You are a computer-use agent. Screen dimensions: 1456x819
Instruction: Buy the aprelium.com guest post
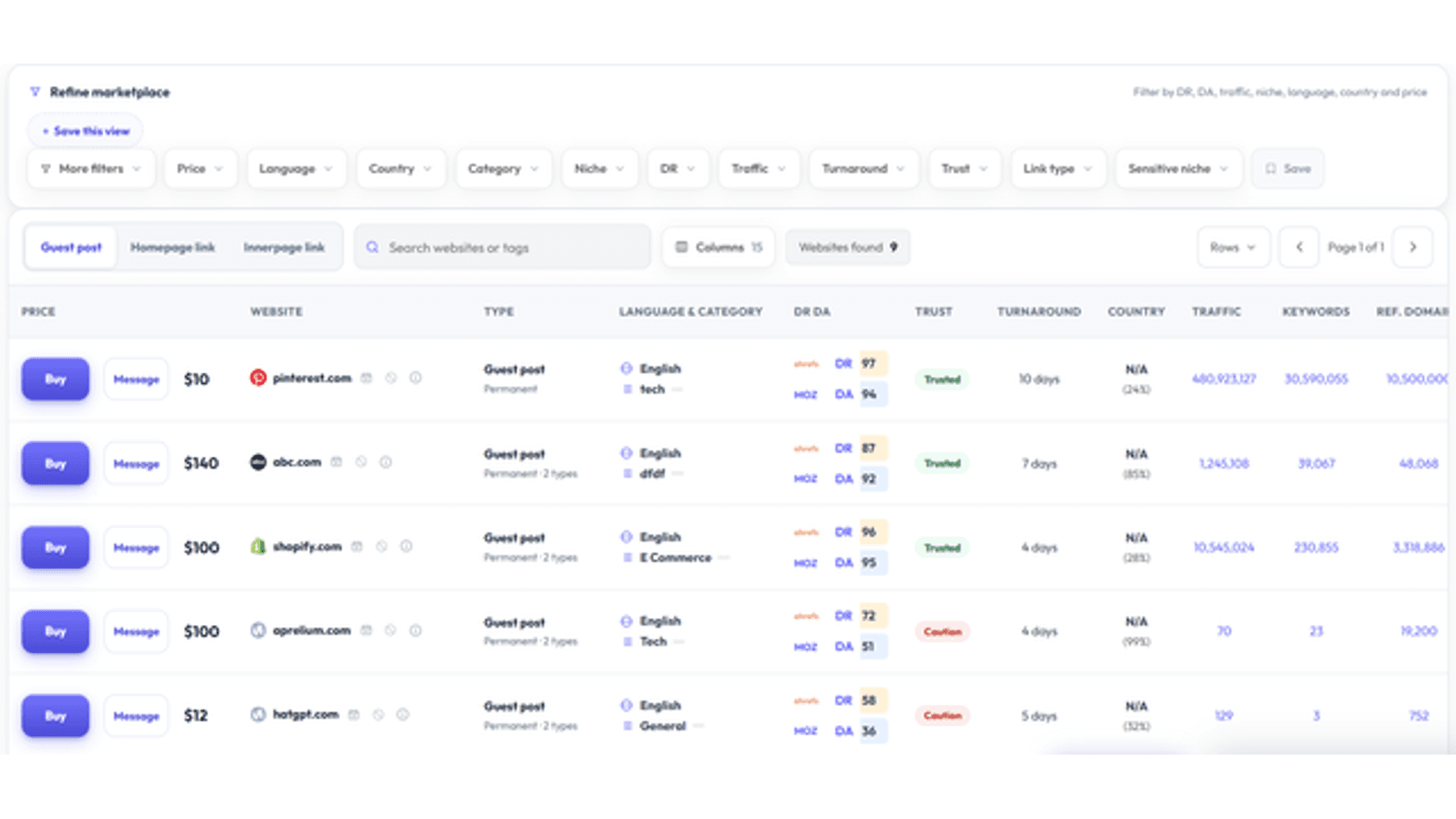click(56, 631)
